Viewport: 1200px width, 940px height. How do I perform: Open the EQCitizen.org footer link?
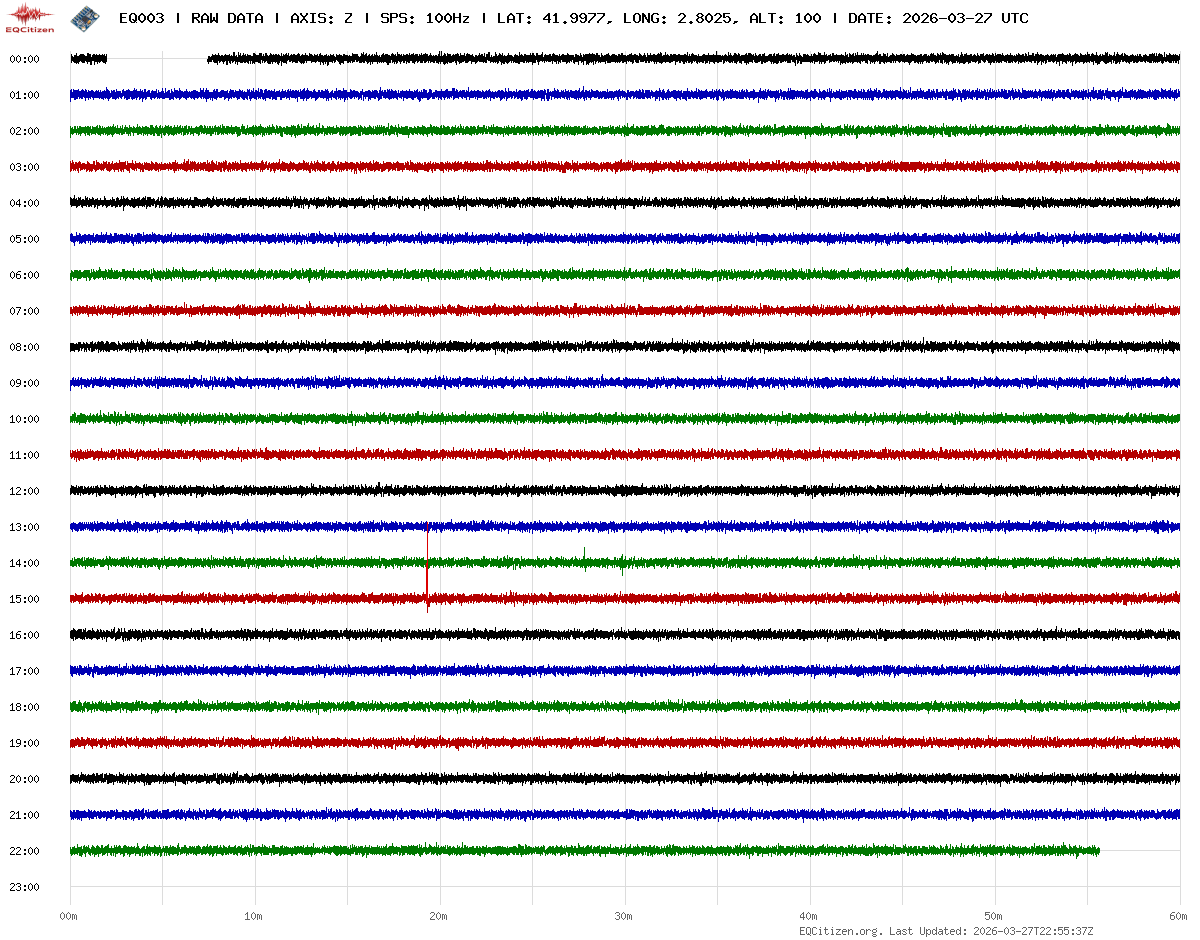pyautogui.click(x=841, y=931)
